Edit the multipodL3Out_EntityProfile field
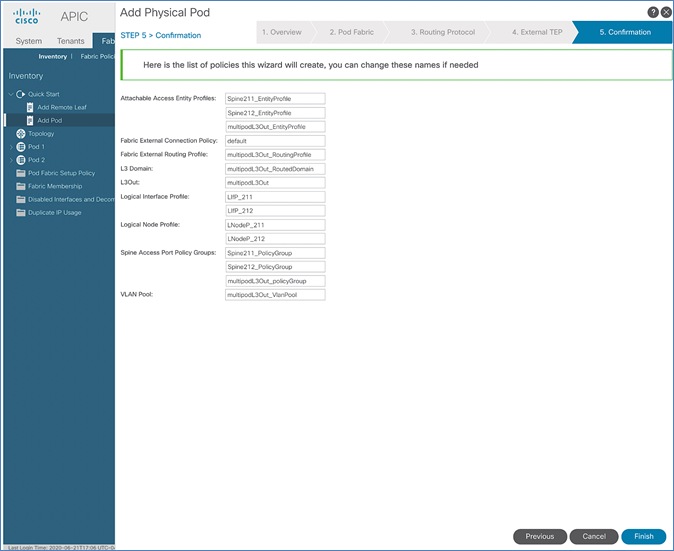Screen dimensions: 674x551 [275, 127]
